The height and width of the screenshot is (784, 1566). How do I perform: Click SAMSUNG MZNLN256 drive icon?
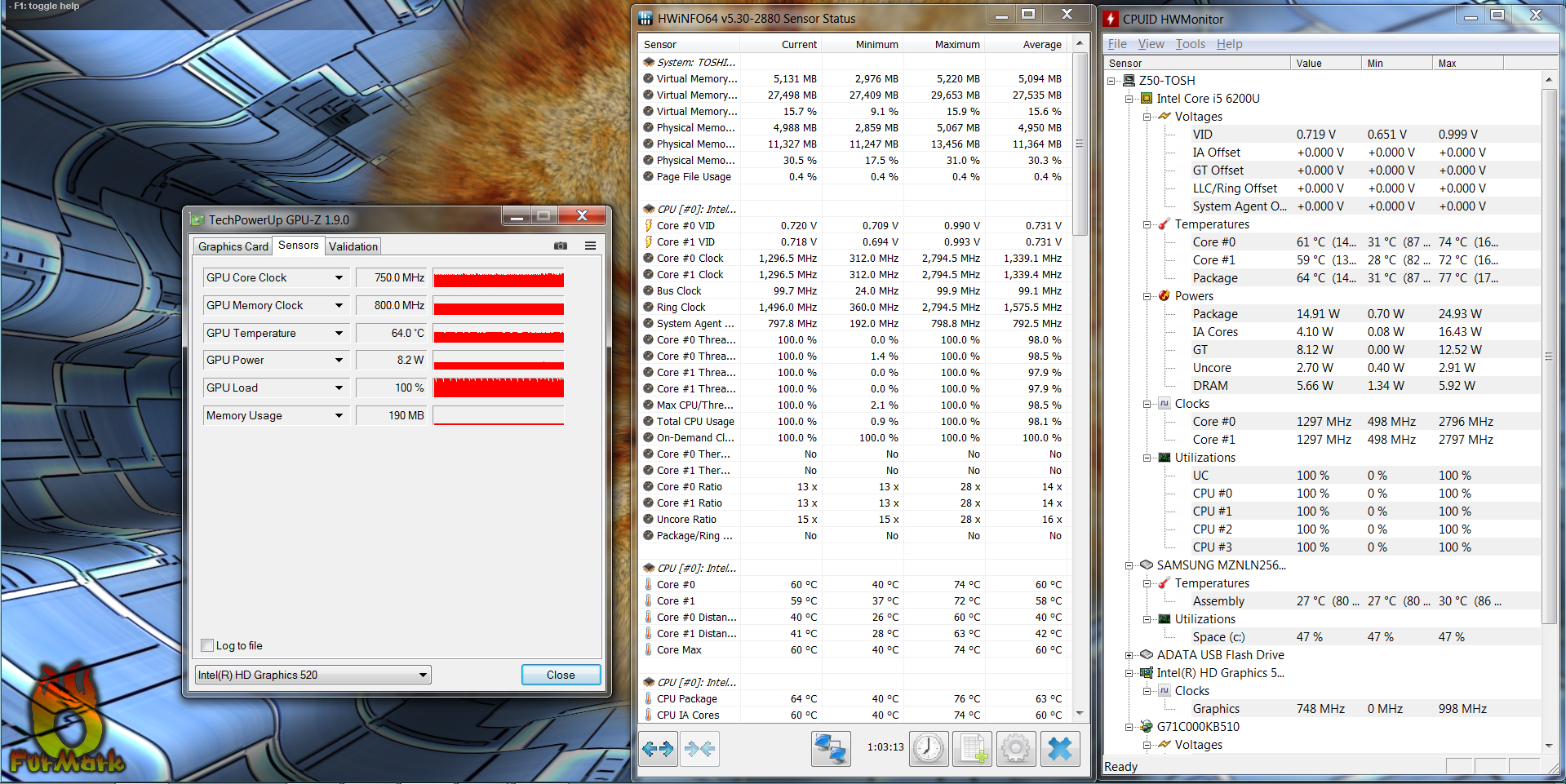pos(1147,565)
